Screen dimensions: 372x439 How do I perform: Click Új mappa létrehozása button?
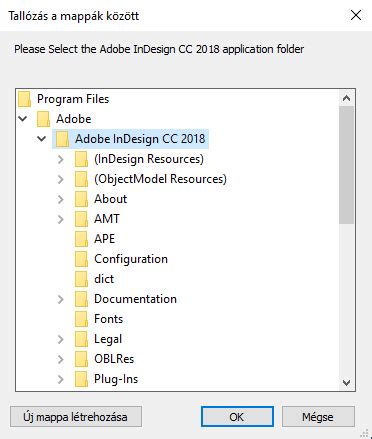point(76,417)
